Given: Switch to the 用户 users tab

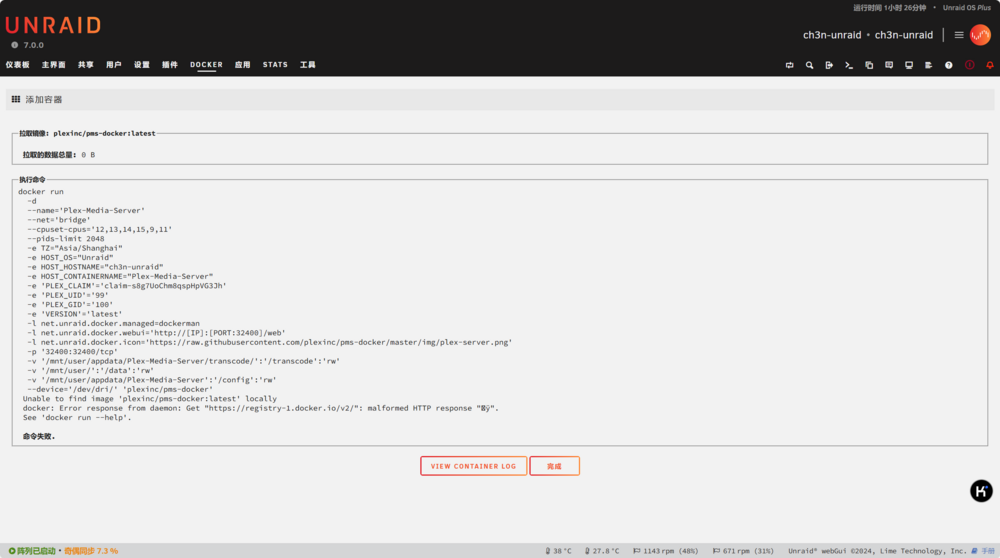Looking at the screenshot, I should pos(114,65).
